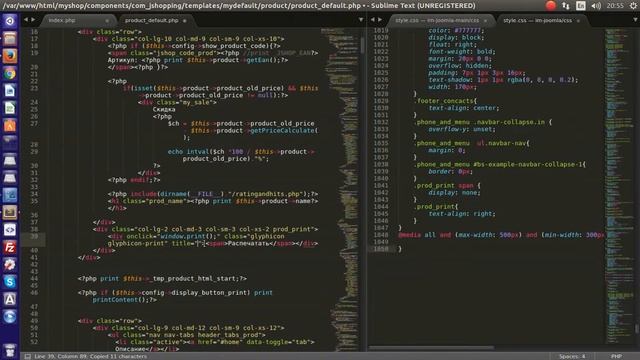
Task: Open the network connections indicator
Action: (x=566, y=5)
